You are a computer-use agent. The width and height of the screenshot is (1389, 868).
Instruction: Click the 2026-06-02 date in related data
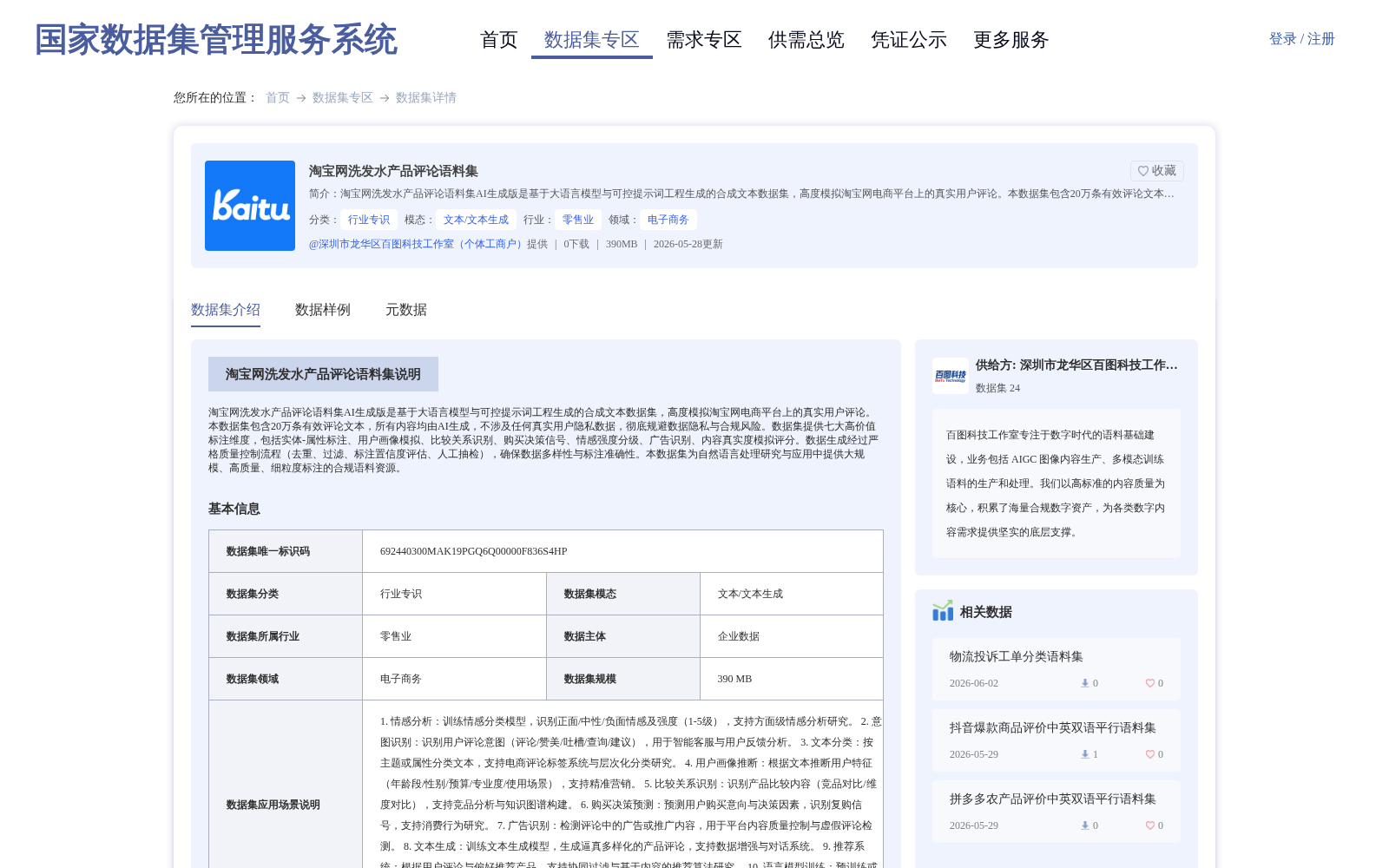(x=974, y=683)
